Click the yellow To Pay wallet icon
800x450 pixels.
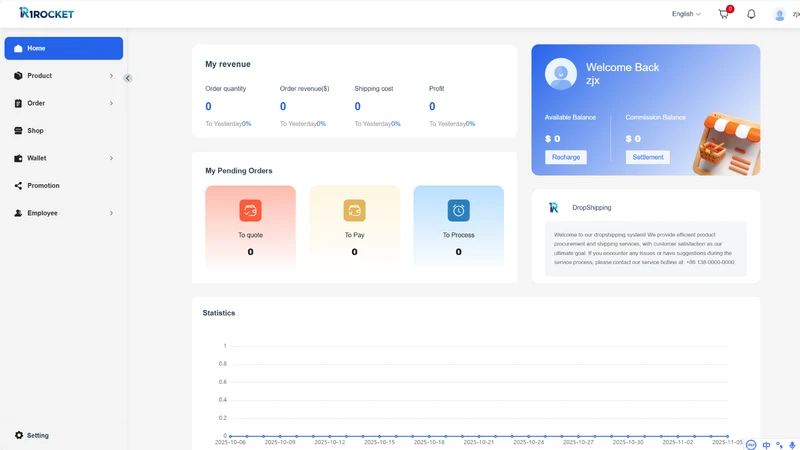(355, 210)
